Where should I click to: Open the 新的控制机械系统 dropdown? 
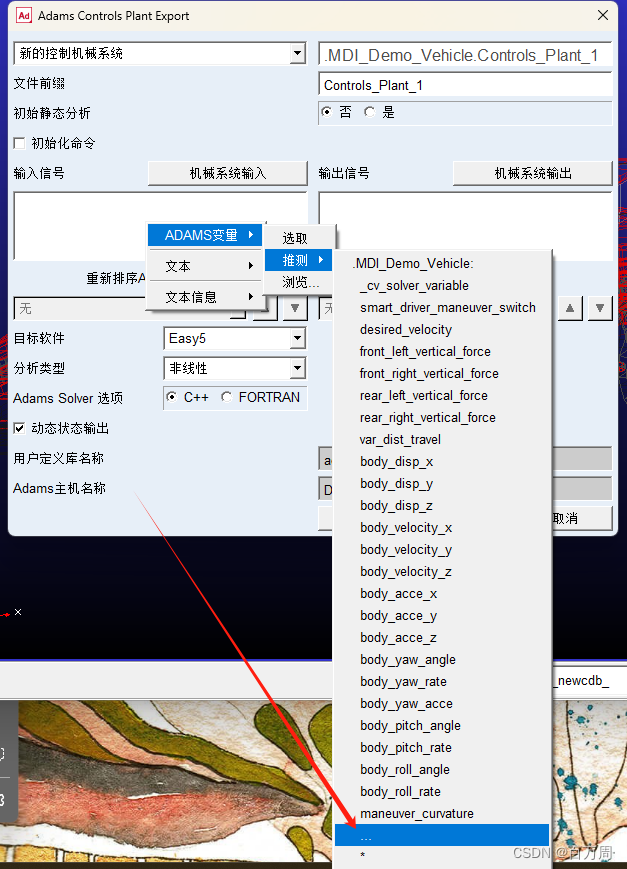pos(298,53)
